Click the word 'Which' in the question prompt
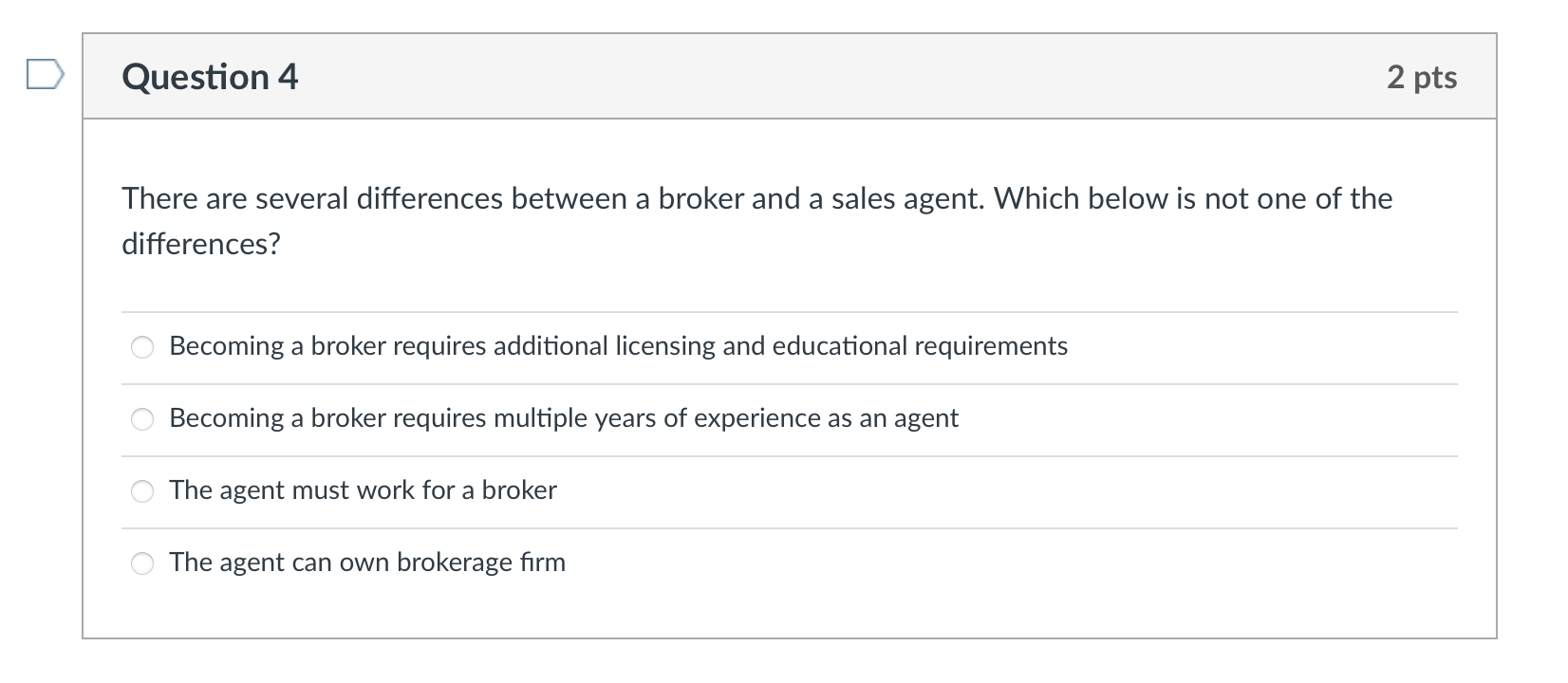This screenshot has width=1568, height=683. click(x=1036, y=199)
